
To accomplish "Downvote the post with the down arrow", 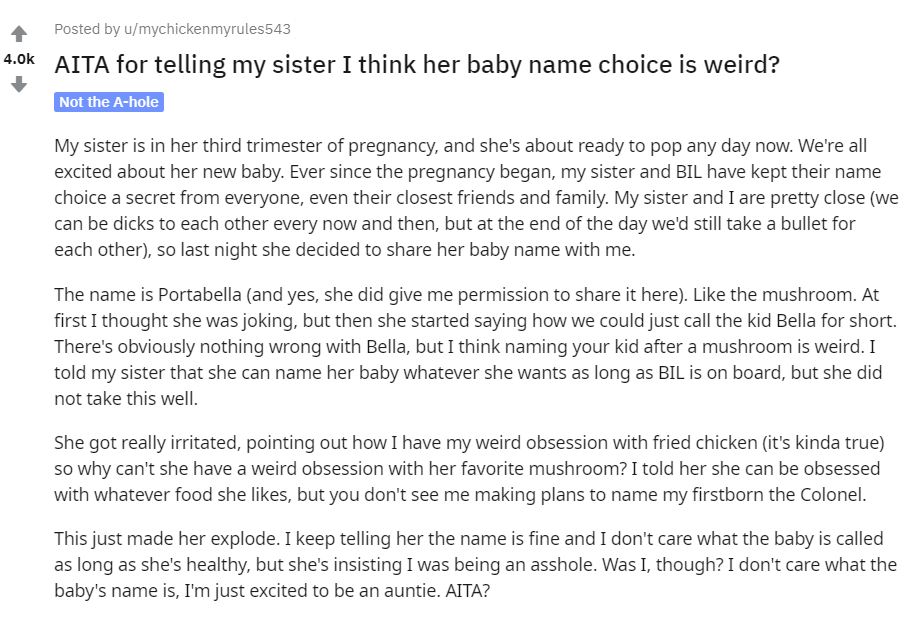I will [19, 85].
